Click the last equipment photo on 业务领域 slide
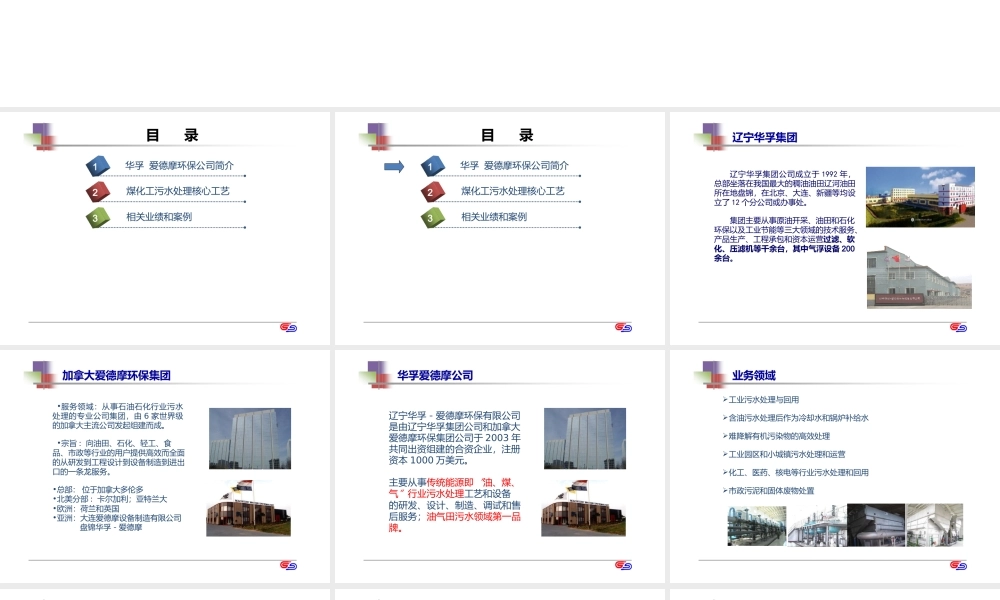This screenshot has height=600, width=1000. click(935, 525)
